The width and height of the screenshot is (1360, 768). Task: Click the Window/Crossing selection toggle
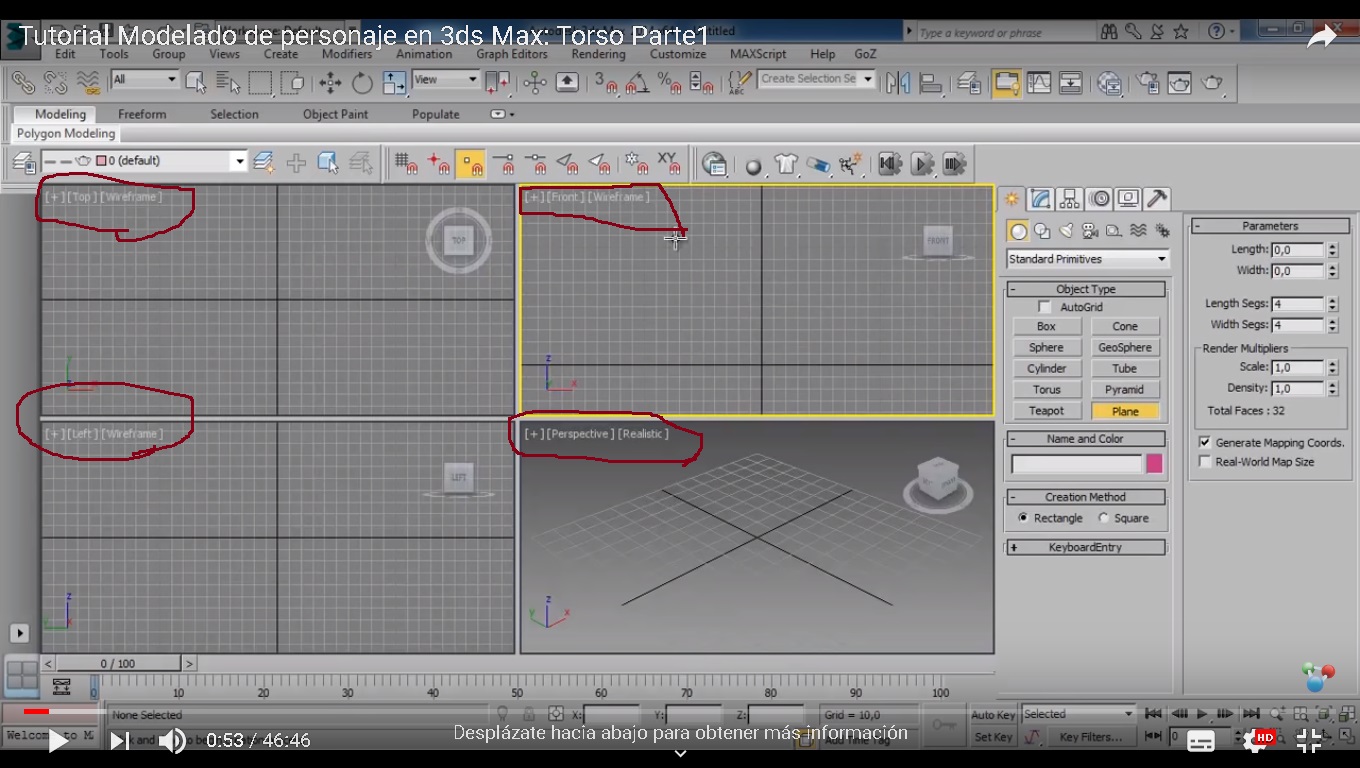pos(293,81)
